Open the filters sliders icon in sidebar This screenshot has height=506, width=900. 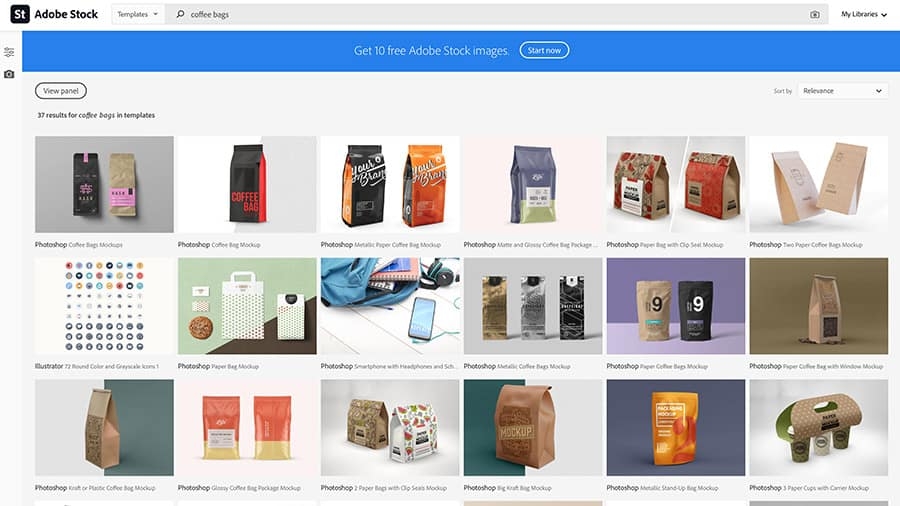(x=9, y=52)
